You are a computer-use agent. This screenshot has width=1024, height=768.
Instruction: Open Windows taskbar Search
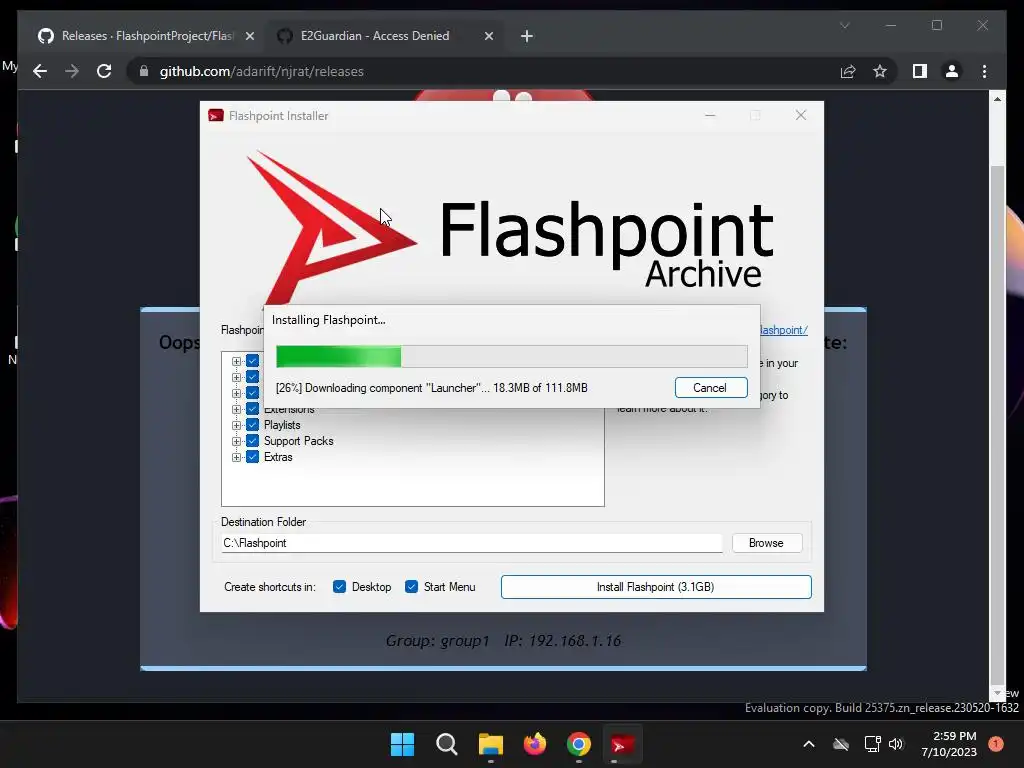pos(447,744)
